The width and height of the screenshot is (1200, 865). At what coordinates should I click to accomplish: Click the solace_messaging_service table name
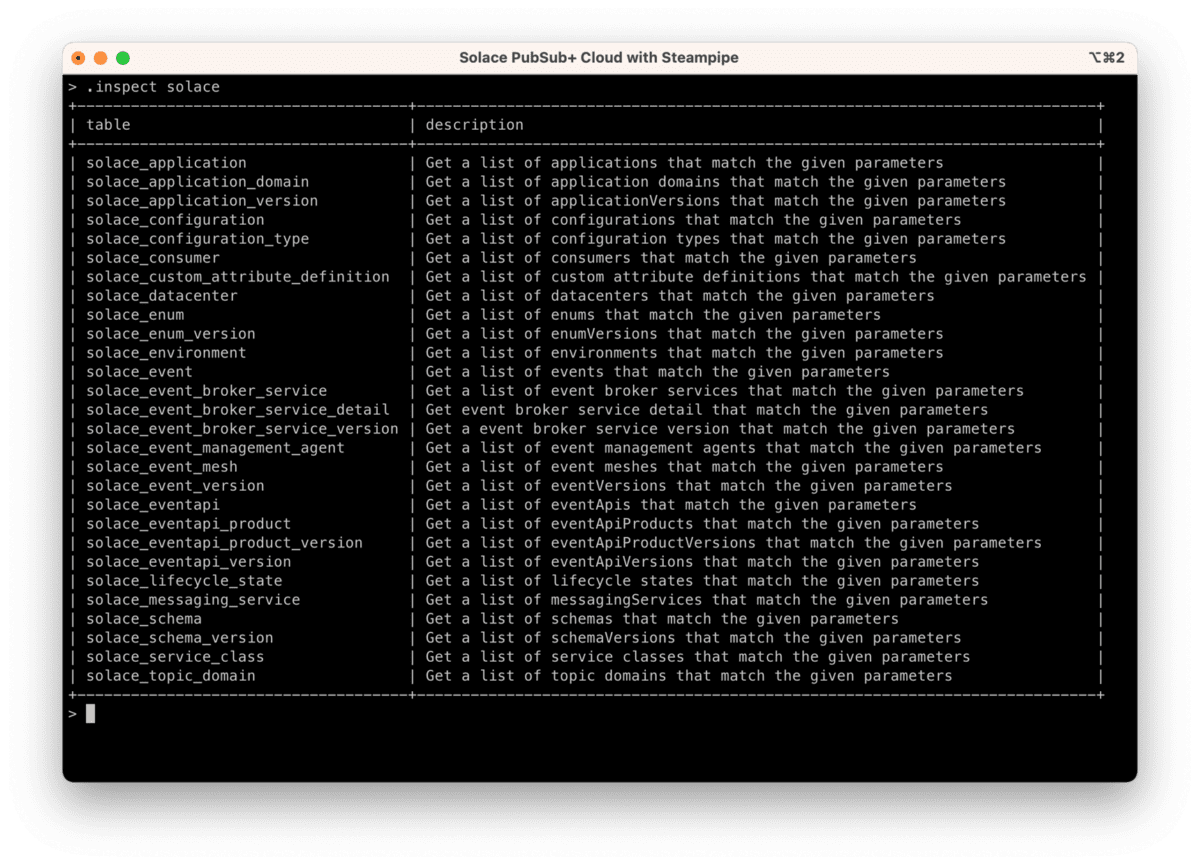tap(192, 599)
